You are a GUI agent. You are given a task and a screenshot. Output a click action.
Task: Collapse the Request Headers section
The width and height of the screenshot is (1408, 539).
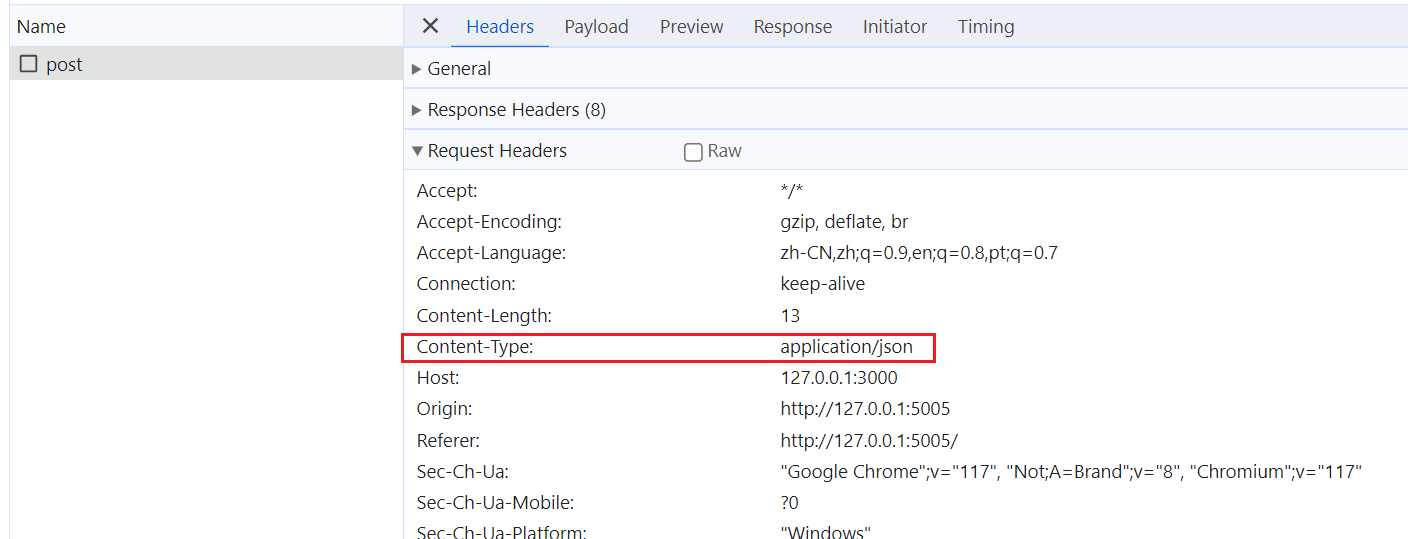[496, 151]
